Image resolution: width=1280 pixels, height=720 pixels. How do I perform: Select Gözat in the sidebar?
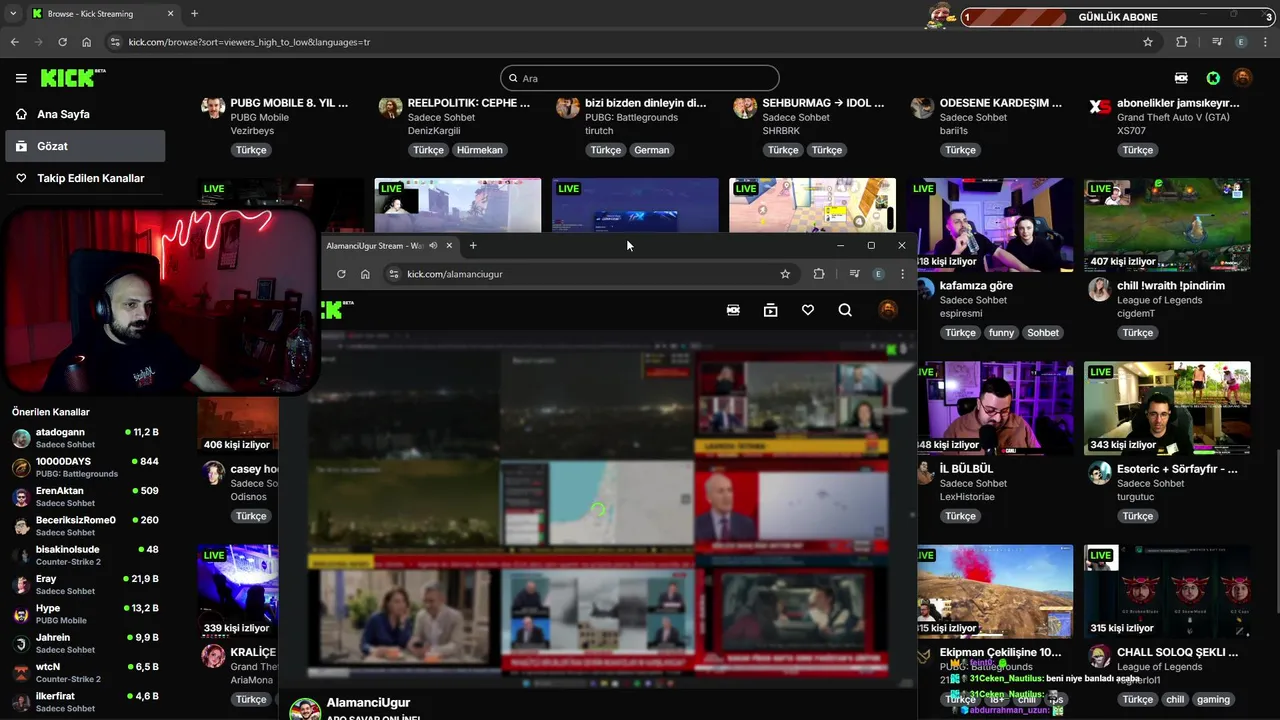tap(83, 146)
